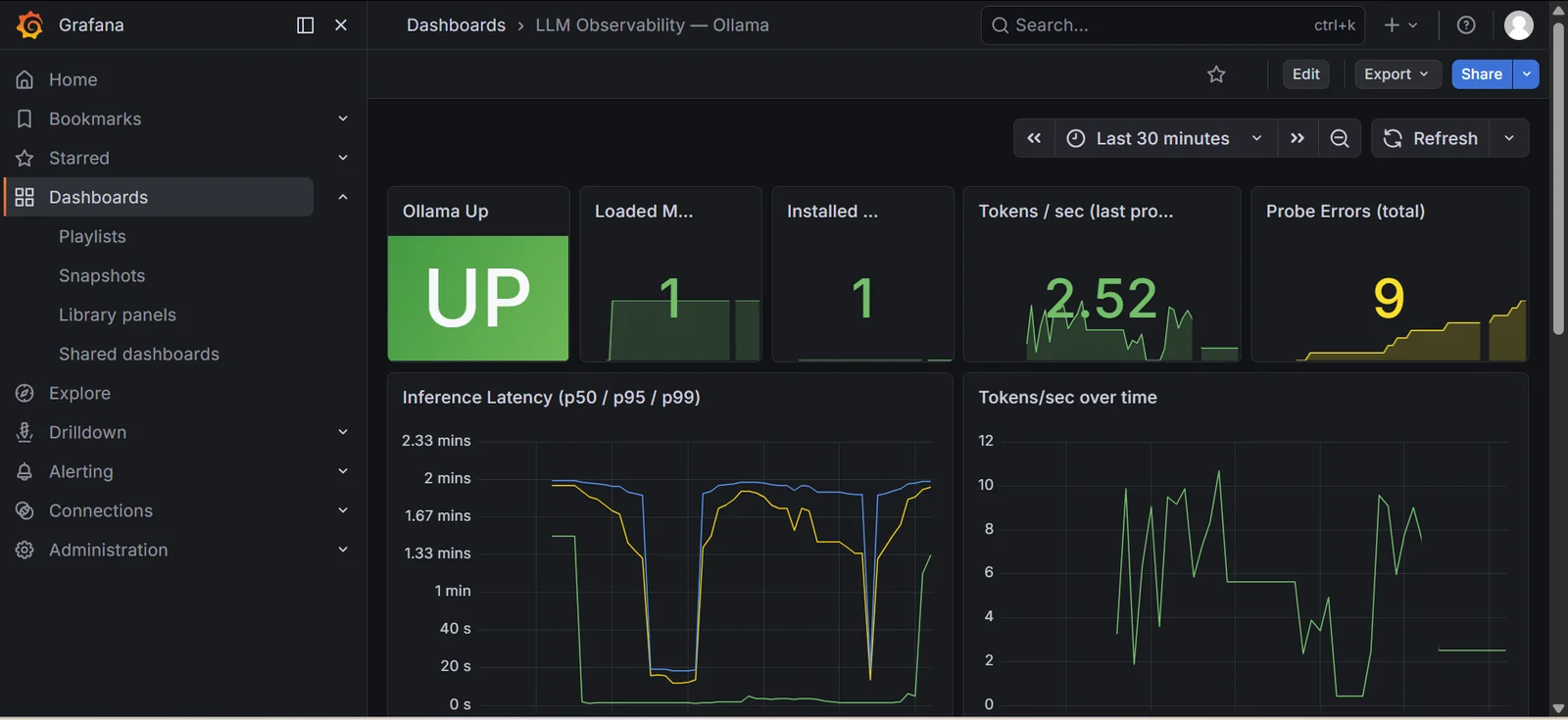Click the Installed ... panel title
The width and height of the screenshot is (1568, 720).
[x=832, y=211]
